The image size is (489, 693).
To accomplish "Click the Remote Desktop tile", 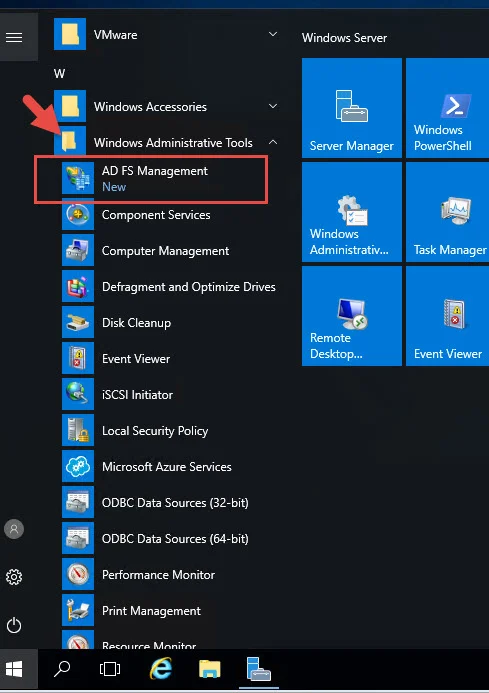I will click(x=351, y=316).
